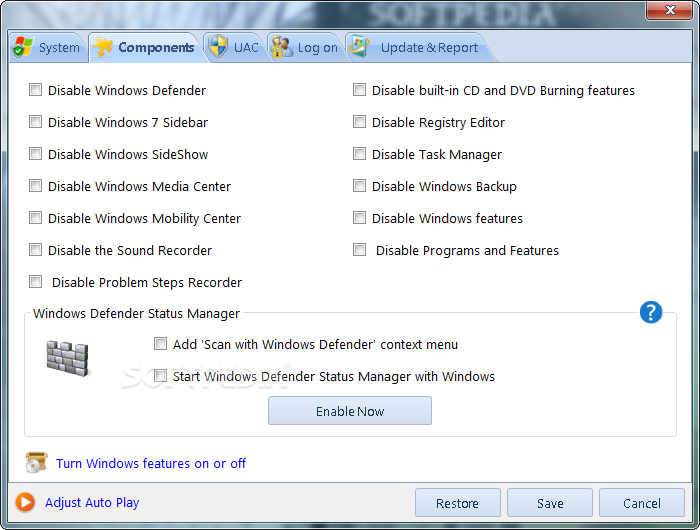Click the Windows Defender brick wall icon

pos(67,359)
